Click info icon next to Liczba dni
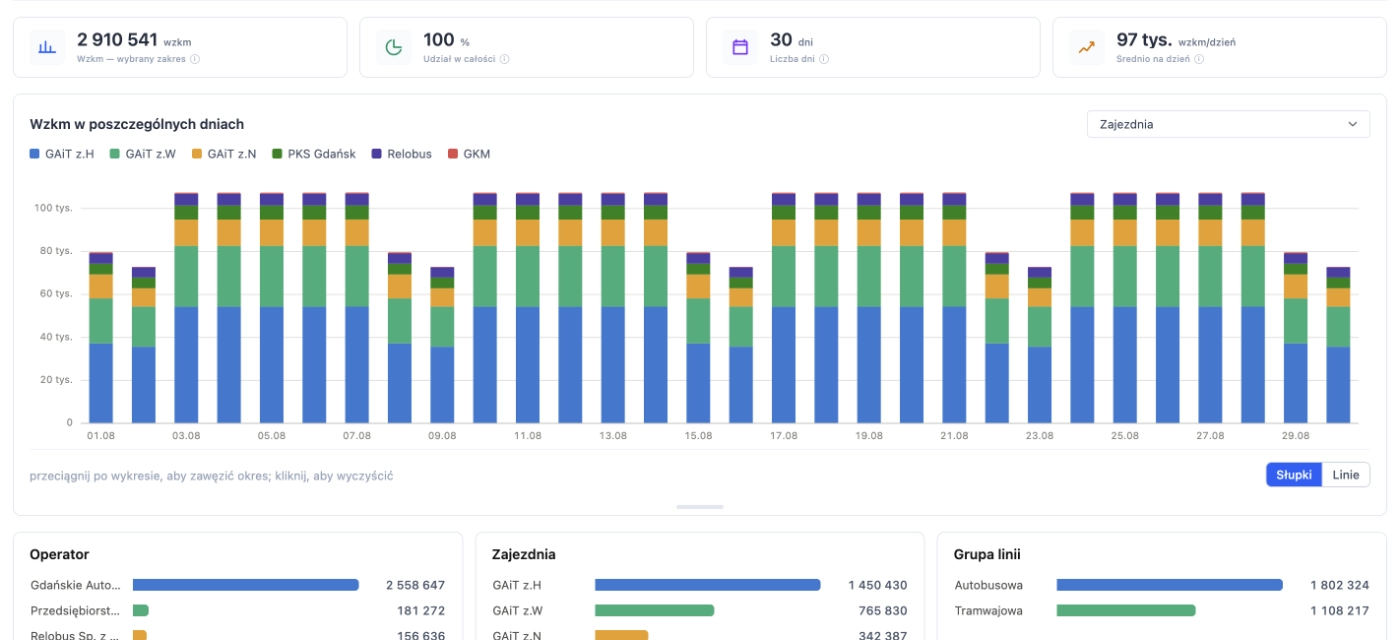Image resolution: width=1400 pixels, height=640 pixels. click(824, 59)
